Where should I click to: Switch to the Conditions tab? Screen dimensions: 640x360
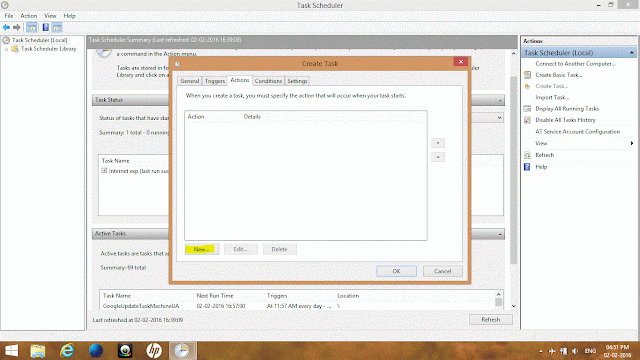click(268, 81)
